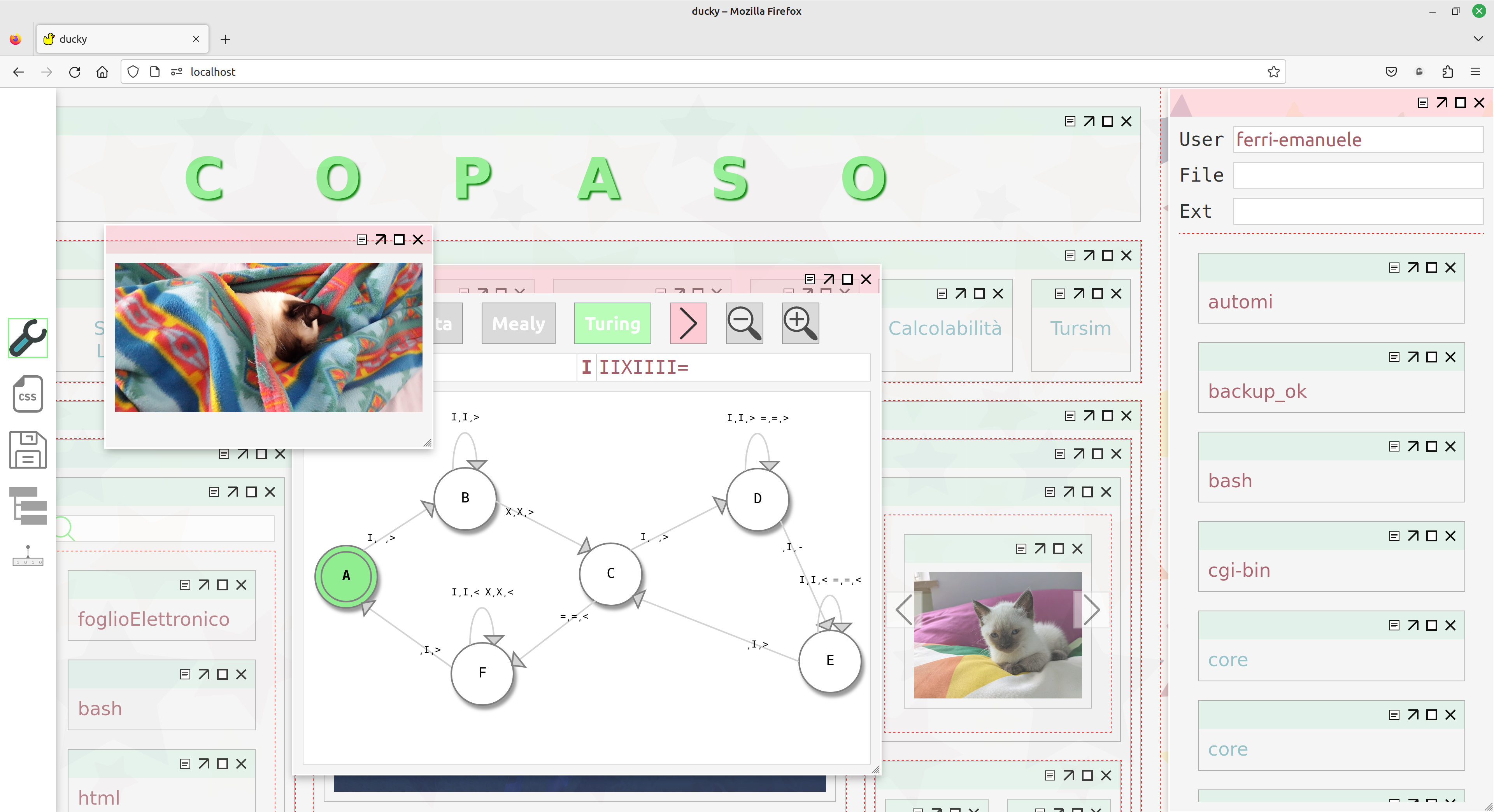The width and height of the screenshot is (1494, 812).
Task: Detach the cat photo window with arrow icon
Action: point(381,240)
